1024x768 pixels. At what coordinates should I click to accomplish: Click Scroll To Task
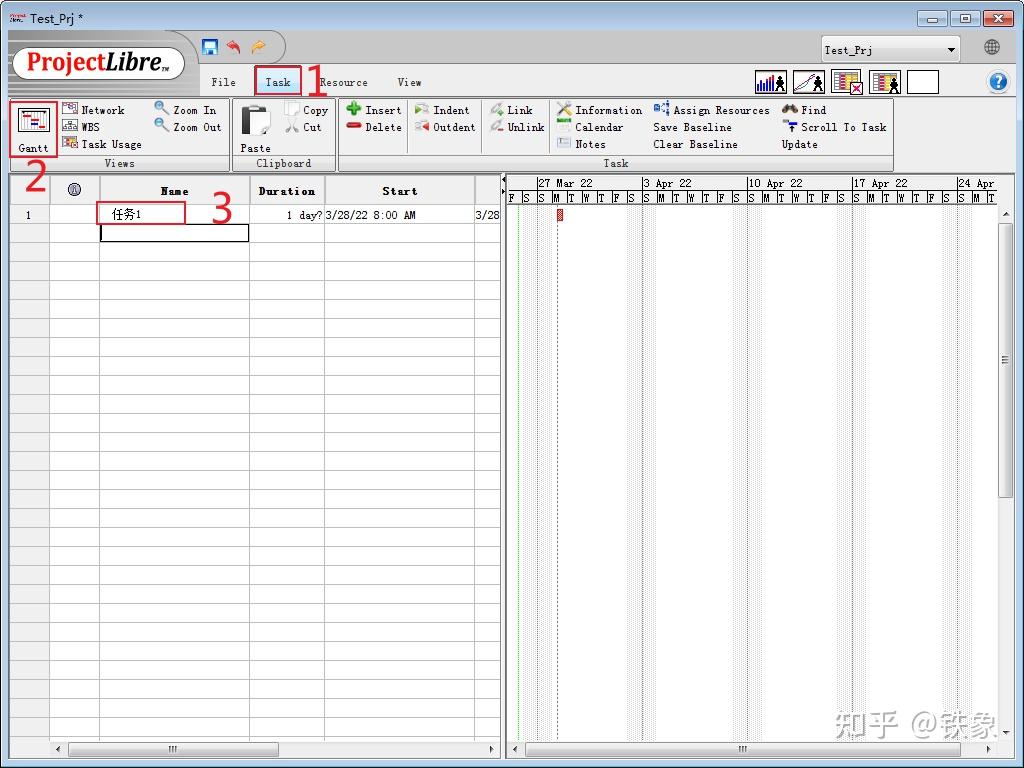pos(835,127)
